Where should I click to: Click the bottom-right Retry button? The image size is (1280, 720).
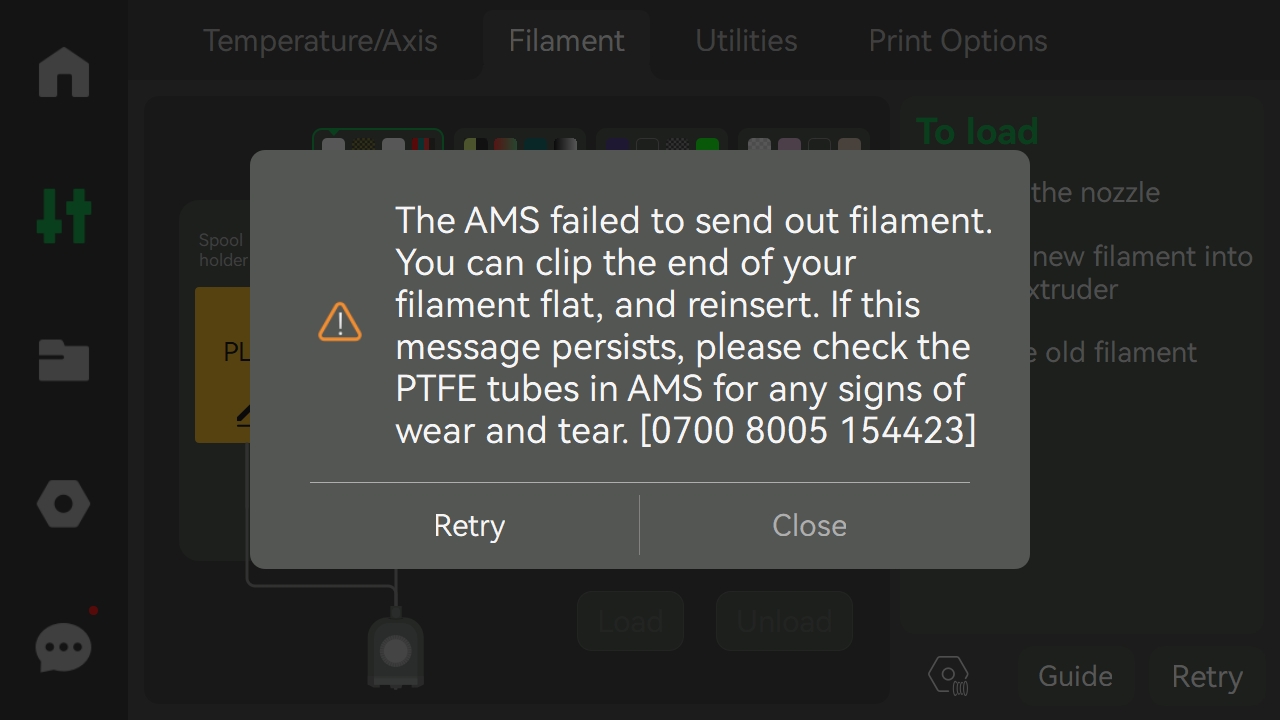tap(1207, 676)
